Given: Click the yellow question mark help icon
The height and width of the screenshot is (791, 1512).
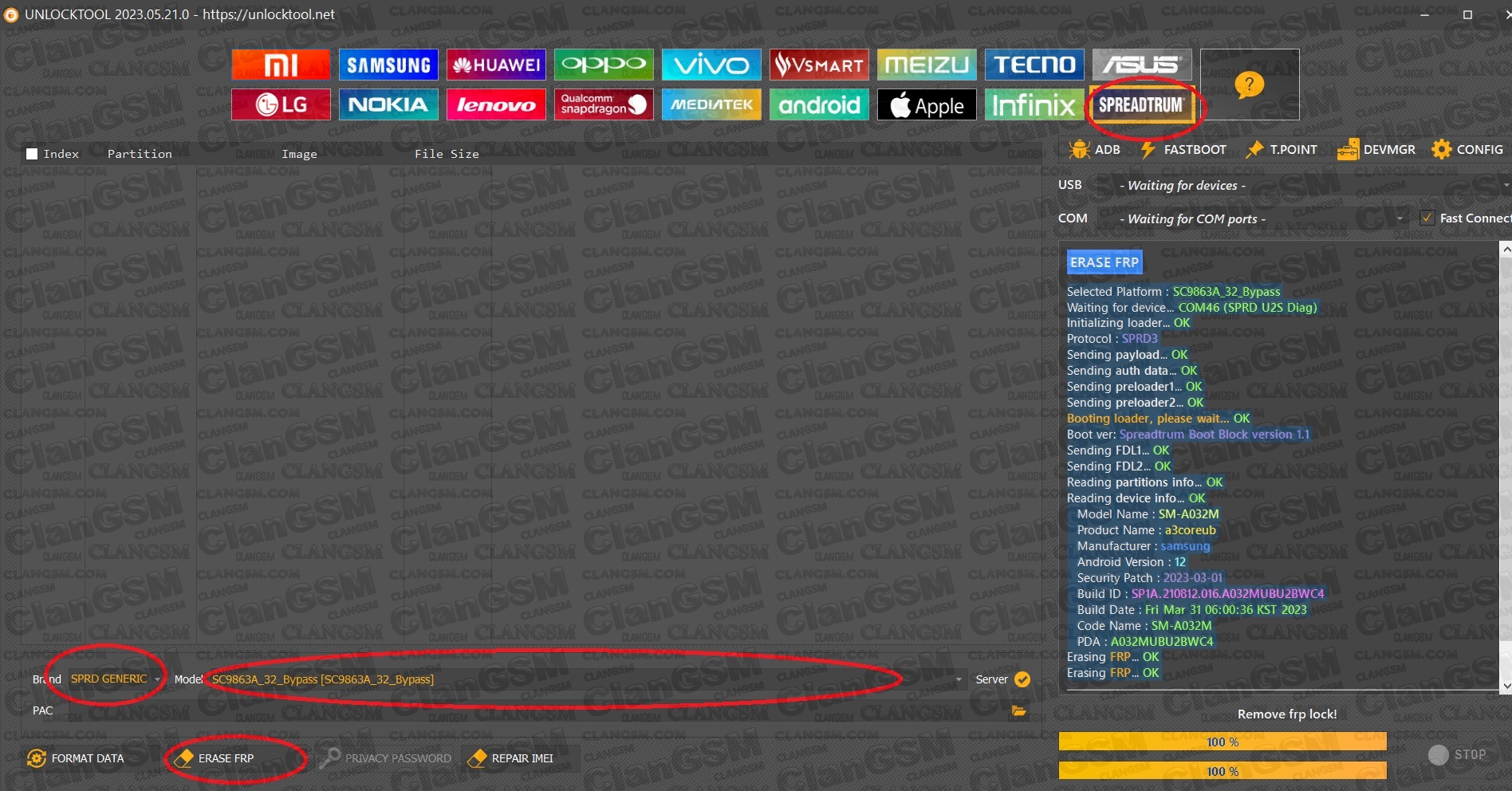Looking at the screenshot, I should point(1249,84).
